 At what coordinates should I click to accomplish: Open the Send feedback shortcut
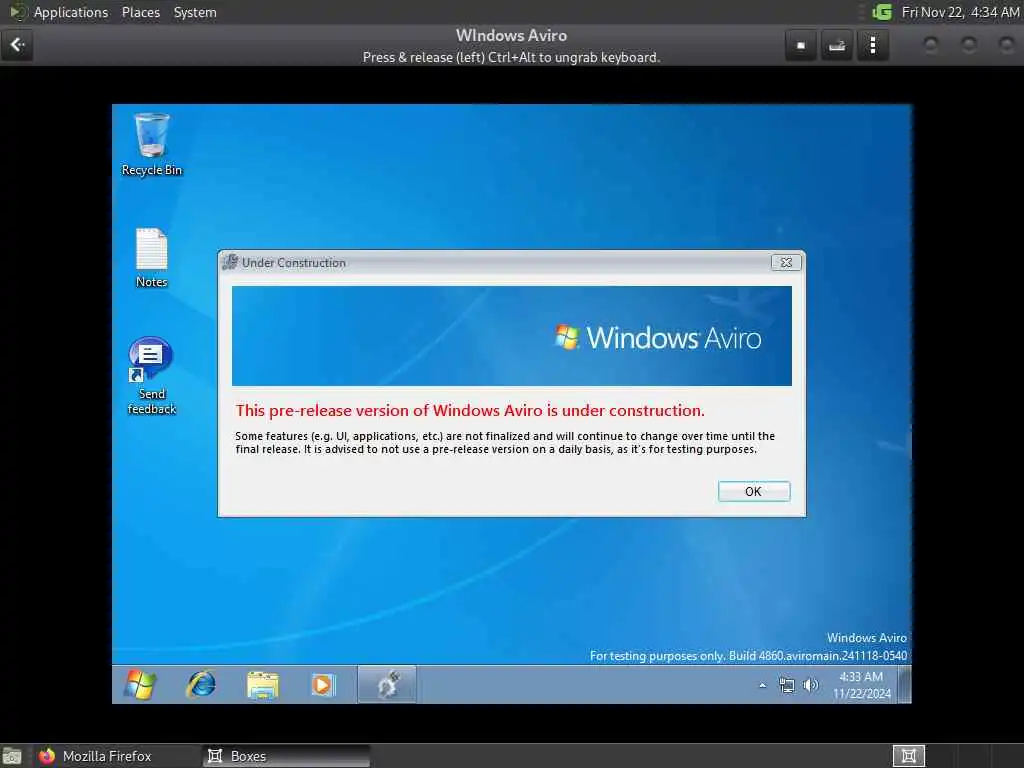tap(152, 376)
